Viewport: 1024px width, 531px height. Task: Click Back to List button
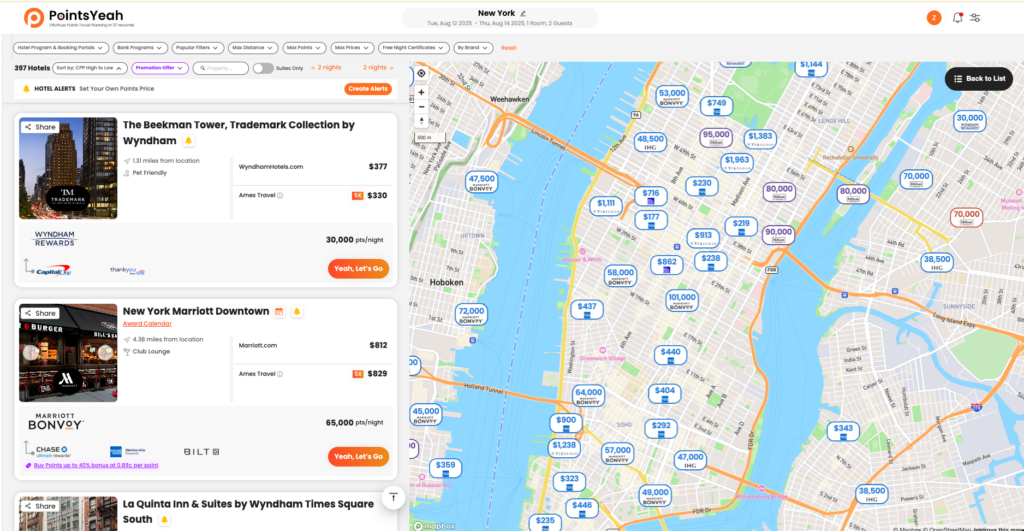click(979, 78)
